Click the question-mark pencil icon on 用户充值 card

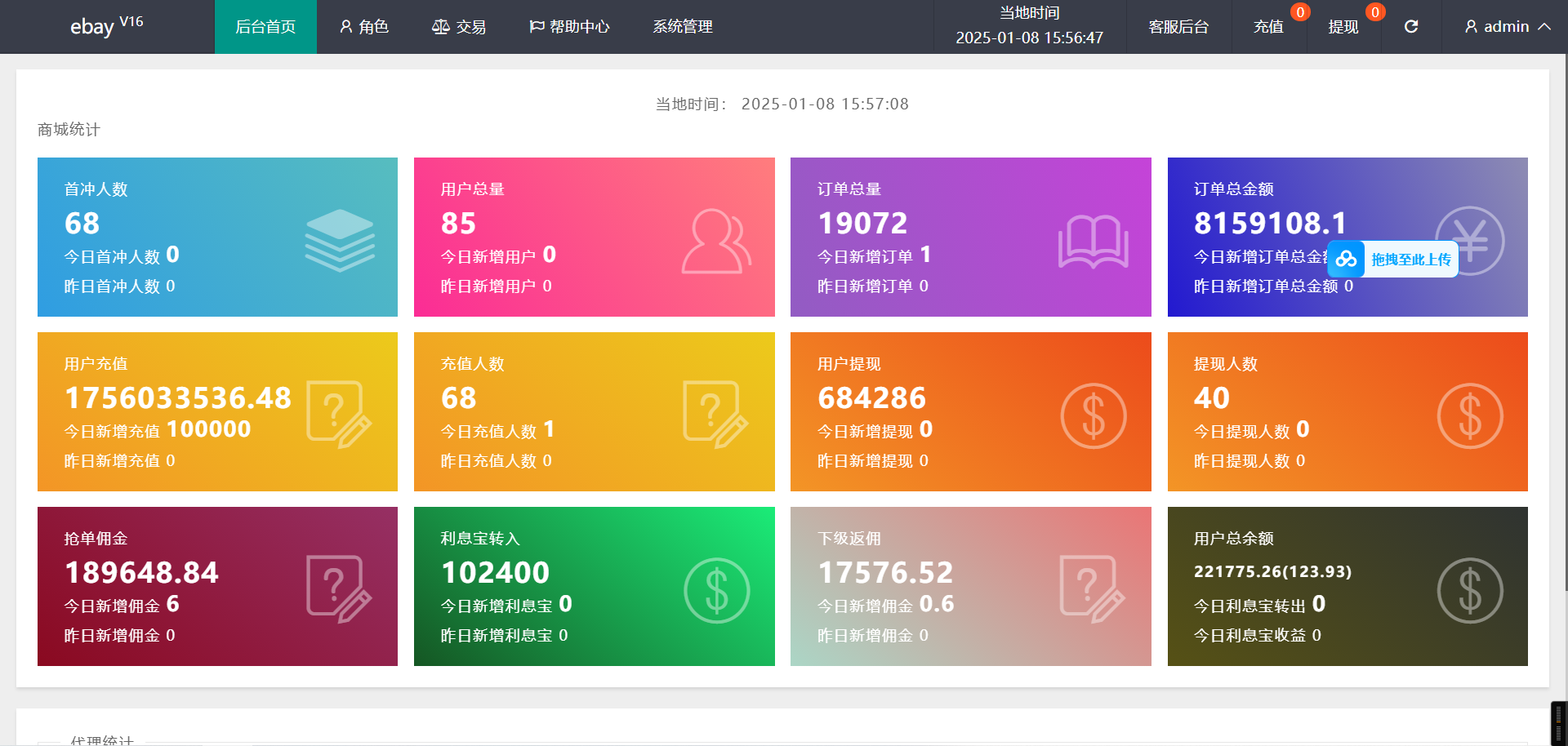(339, 415)
